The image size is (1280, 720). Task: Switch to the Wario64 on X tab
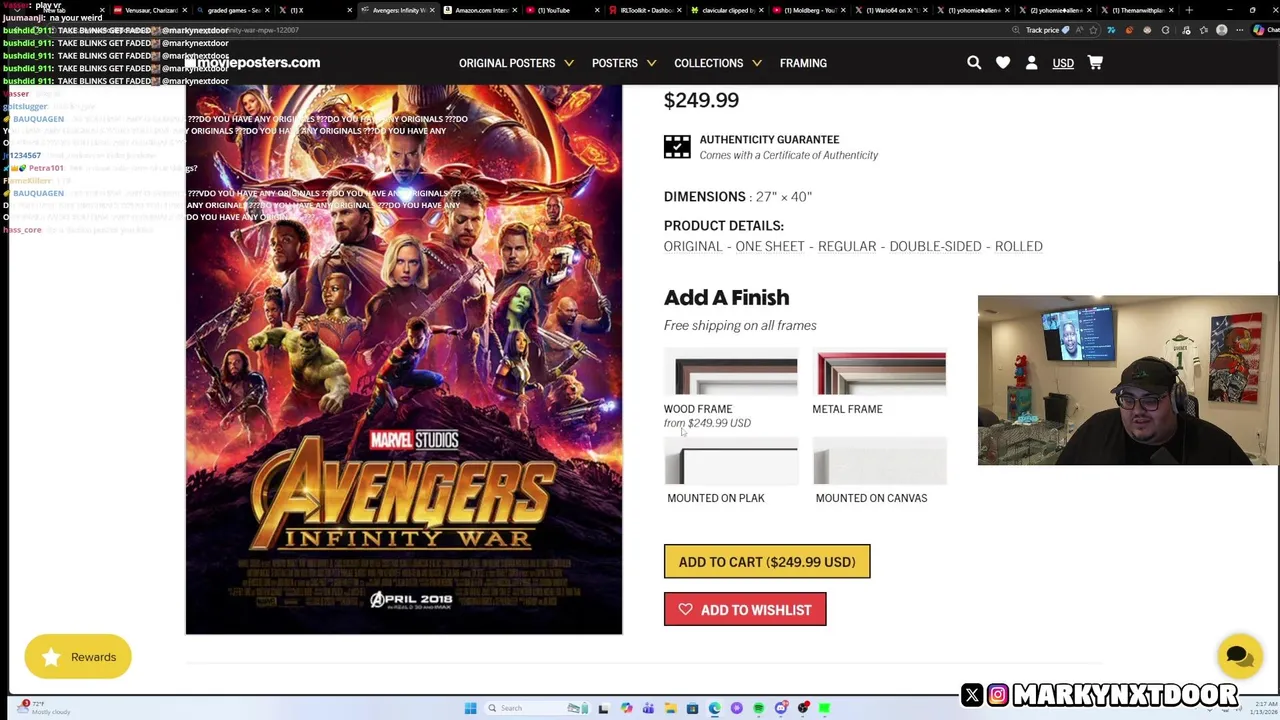coord(893,10)
